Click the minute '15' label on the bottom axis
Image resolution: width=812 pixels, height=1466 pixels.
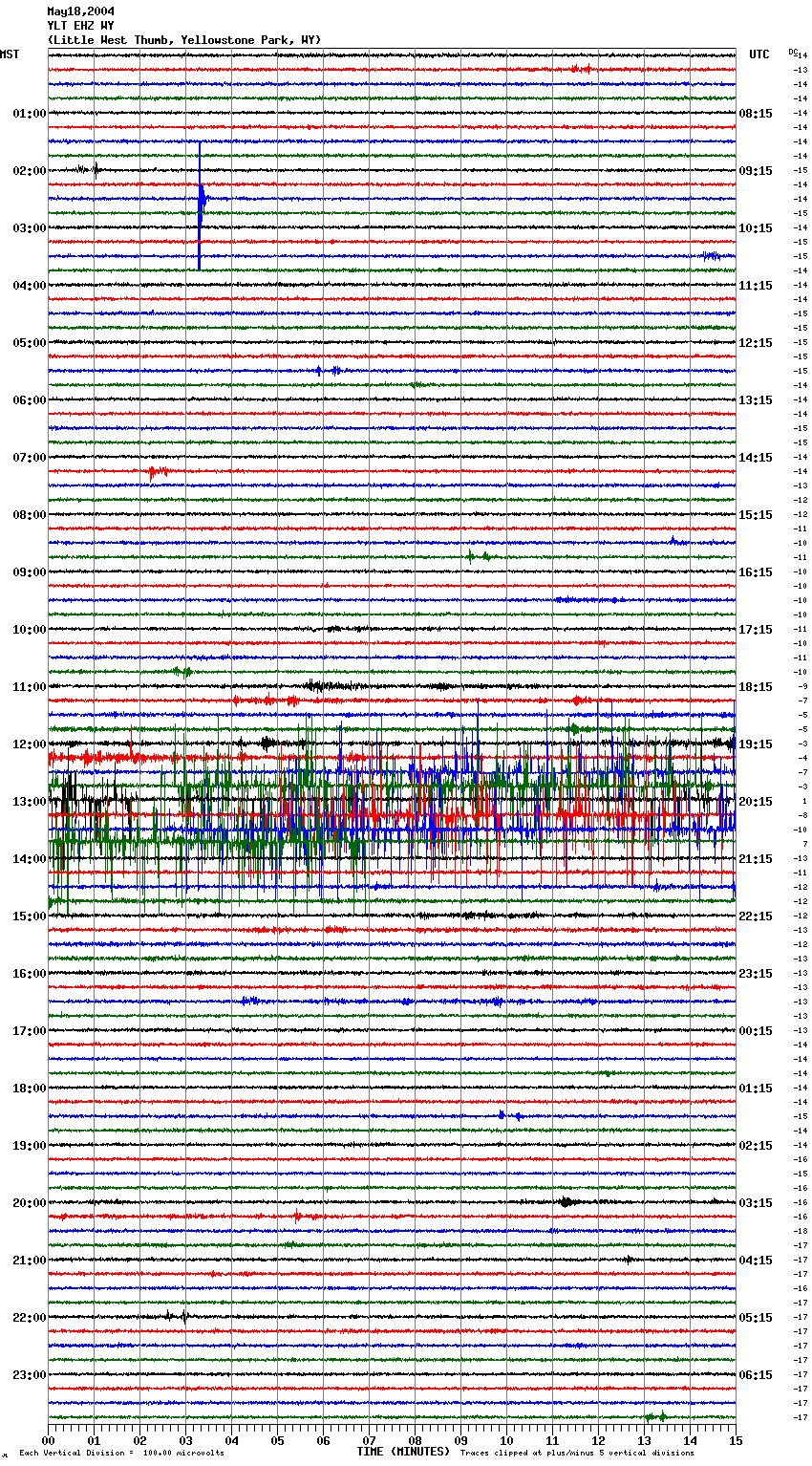point(736,1439)
